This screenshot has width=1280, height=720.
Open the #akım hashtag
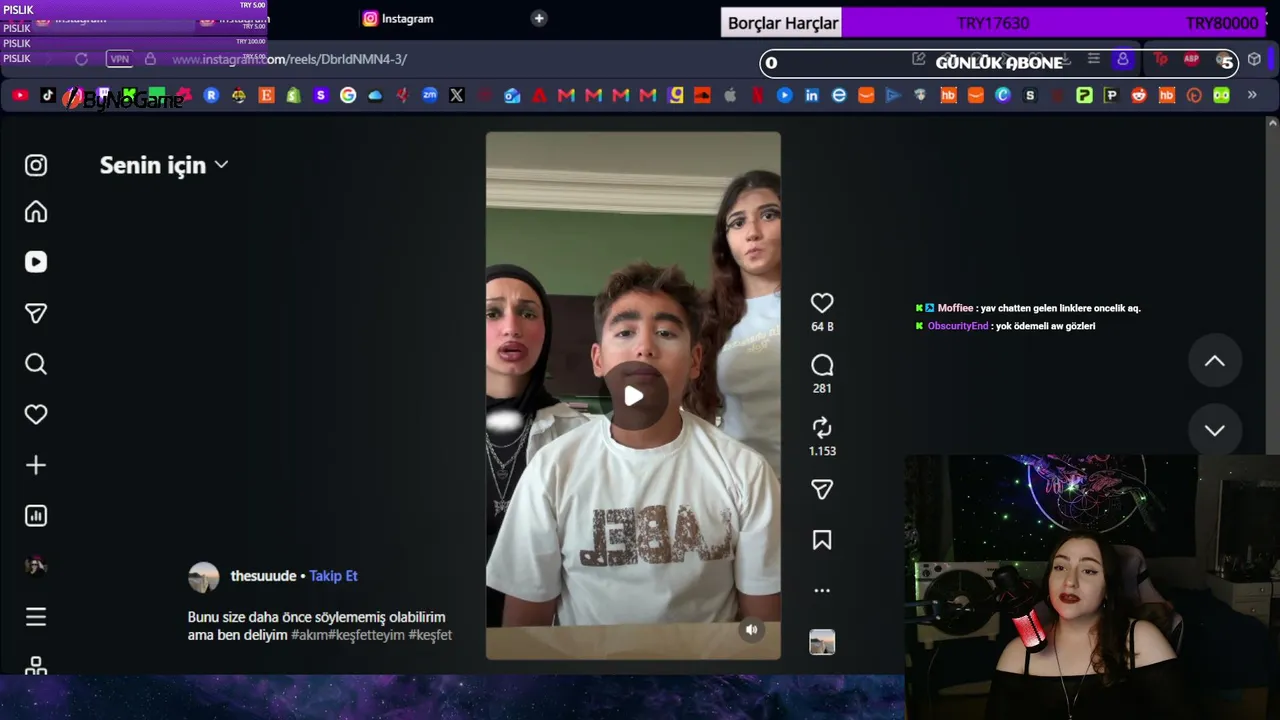(309, 635)
